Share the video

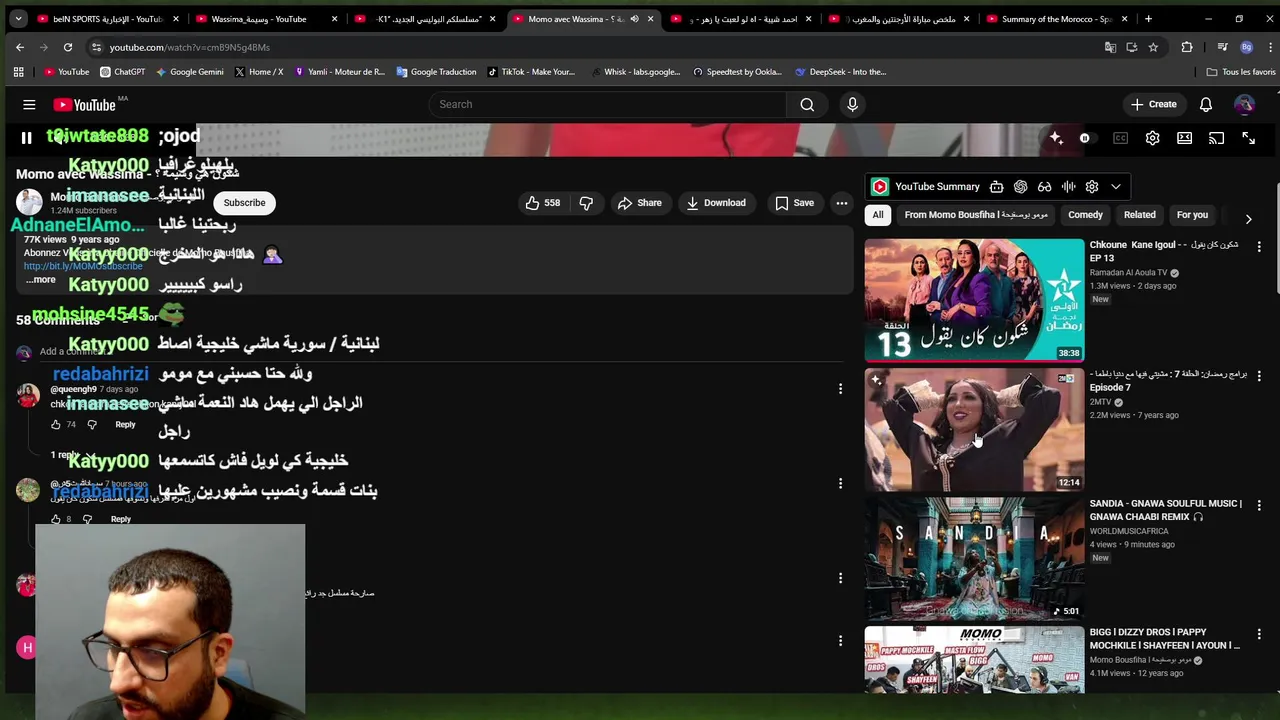pos(639,203)
